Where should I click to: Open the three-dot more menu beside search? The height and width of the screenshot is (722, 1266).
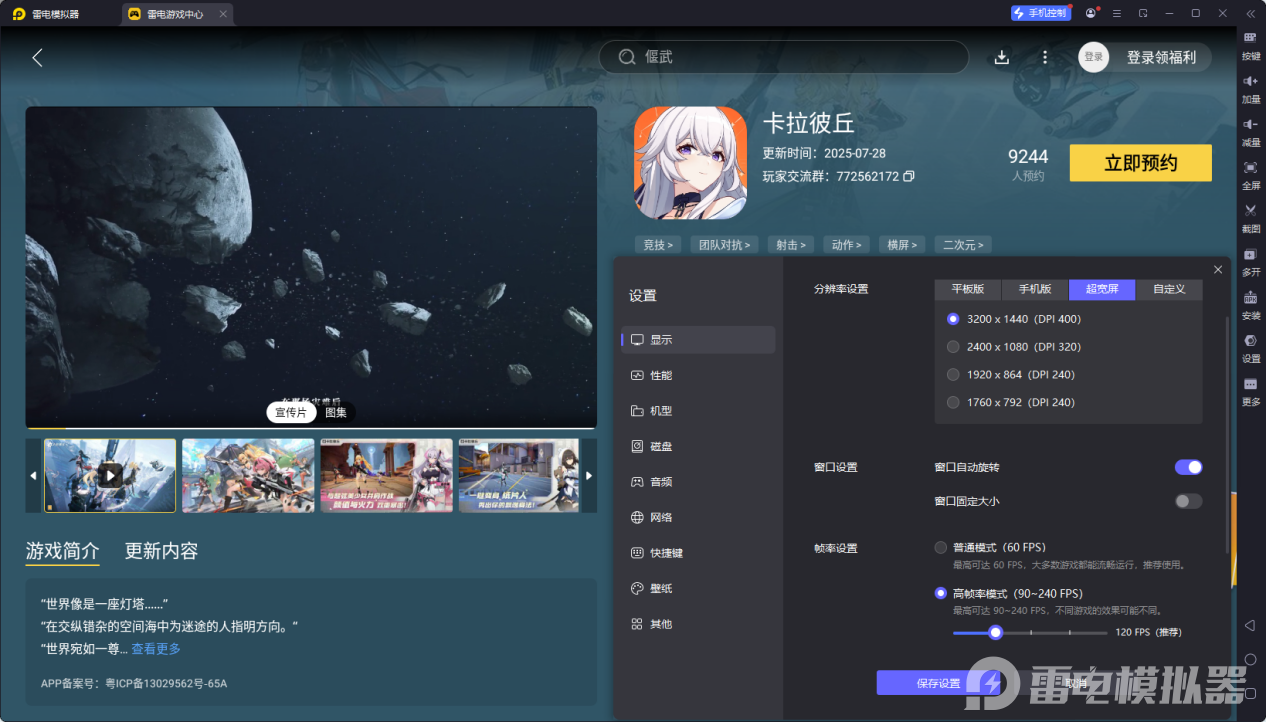[x=1045, y=57]
